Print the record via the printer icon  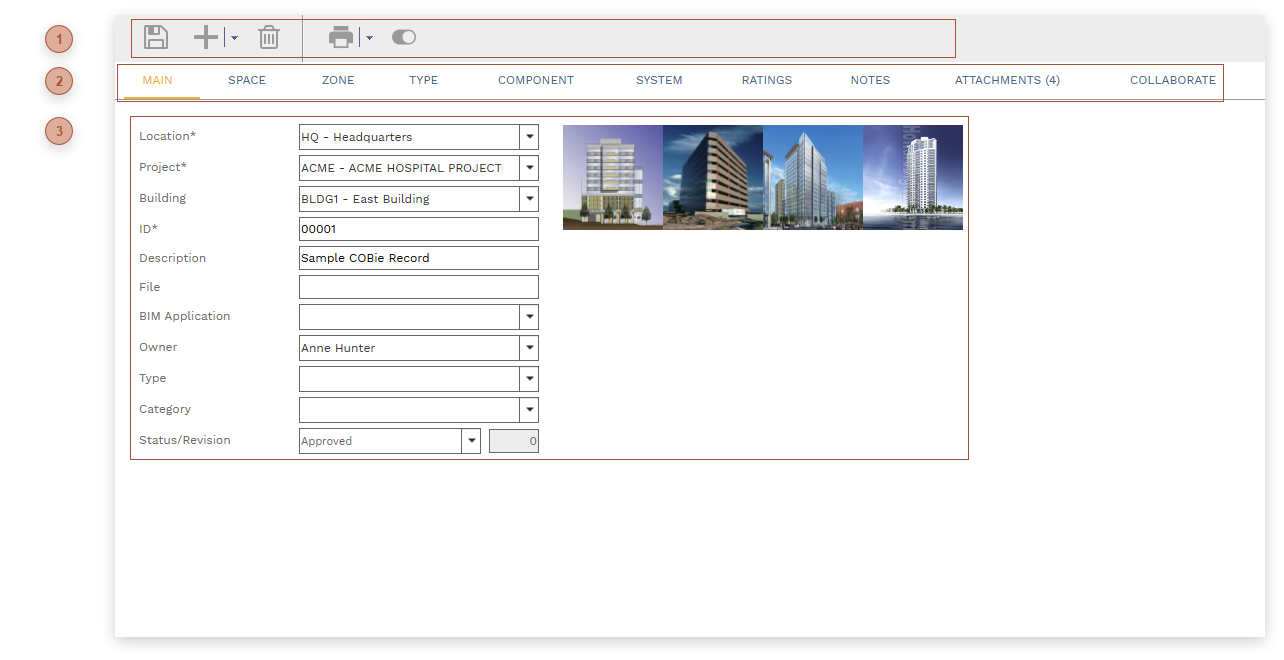point(342,37)
